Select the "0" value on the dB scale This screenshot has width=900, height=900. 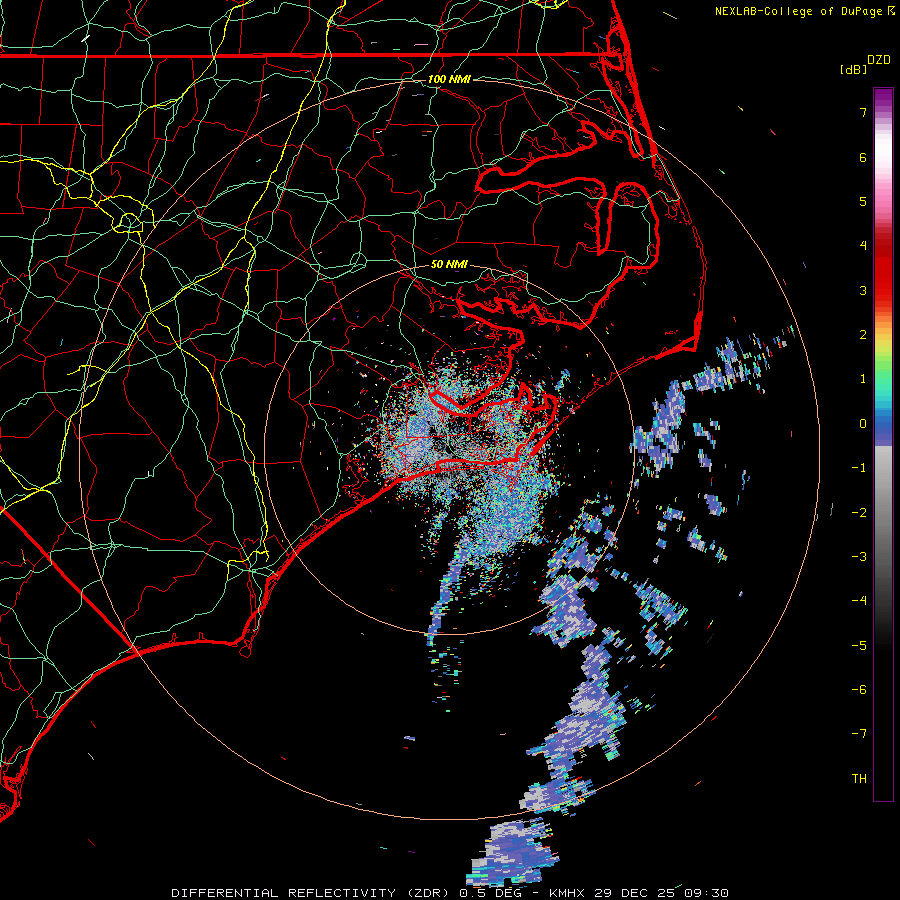[863, 424]
